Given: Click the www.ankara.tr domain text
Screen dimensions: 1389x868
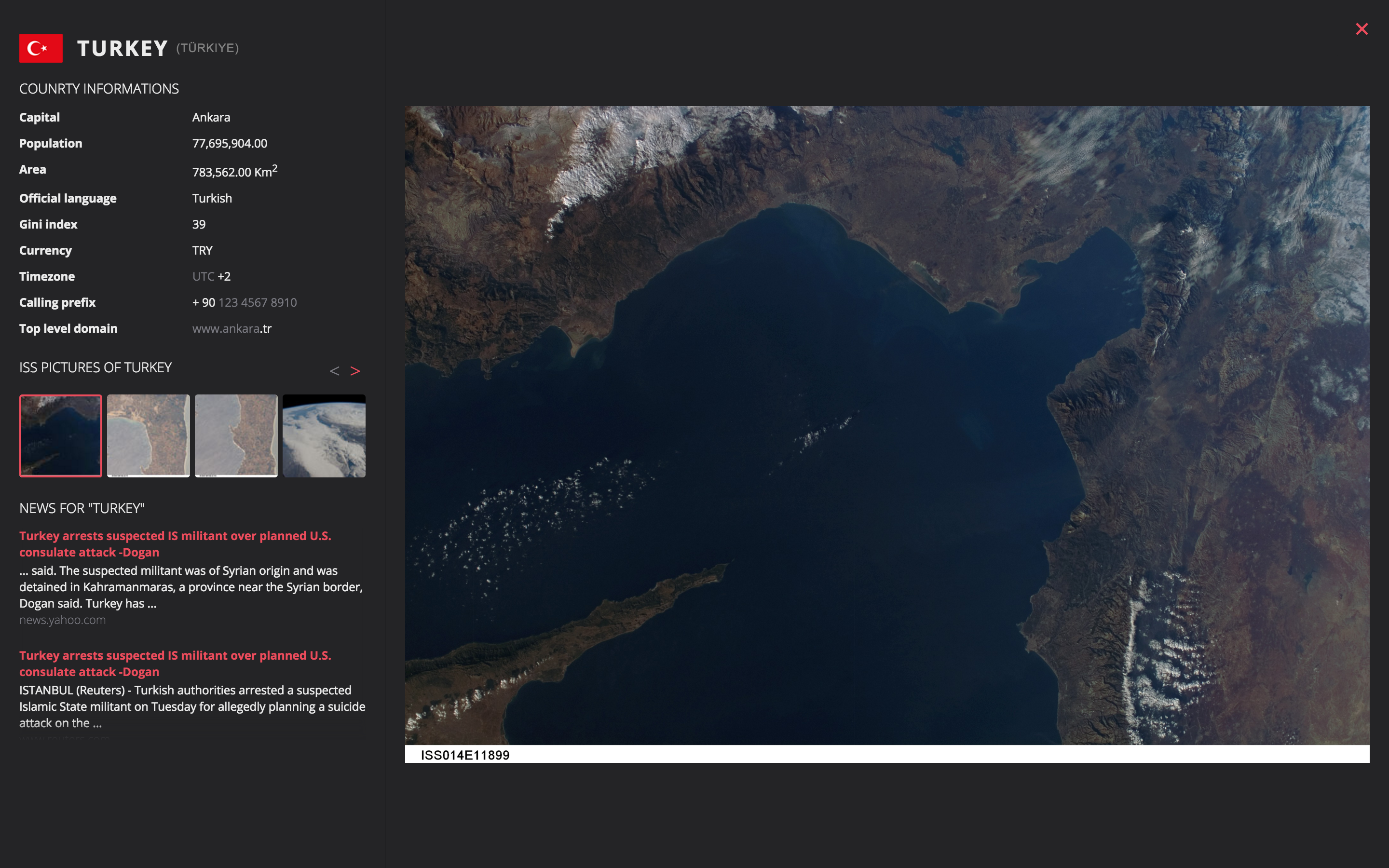Looking at the screenshot, I should pos(232,329).
